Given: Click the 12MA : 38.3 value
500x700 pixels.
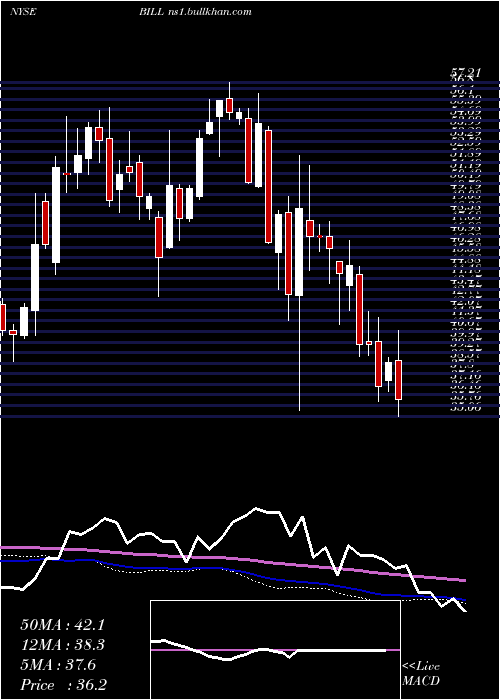Looking at the screenshot, I should [62, 645].
